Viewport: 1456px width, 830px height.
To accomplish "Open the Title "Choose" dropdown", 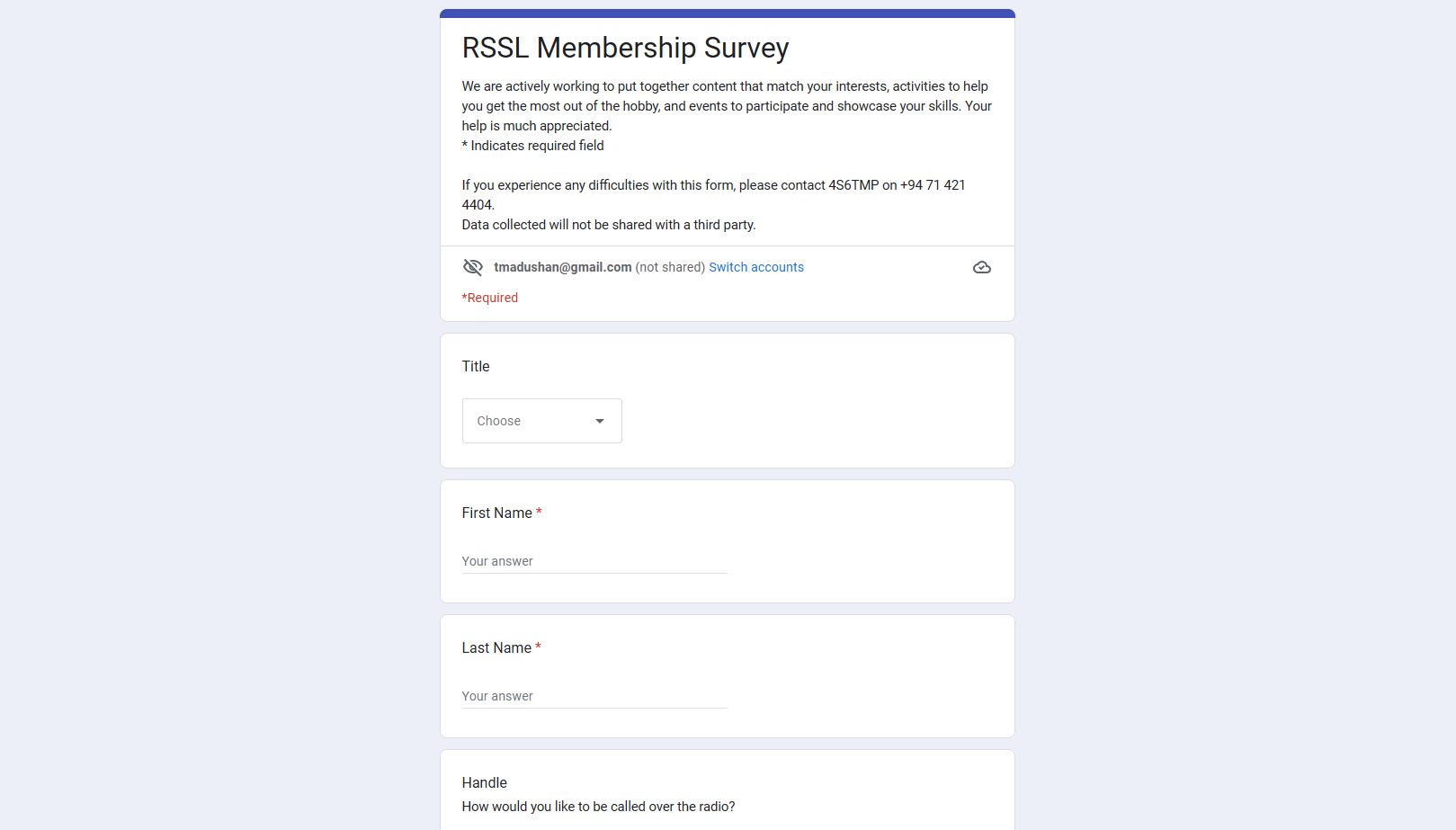I will [x=541, y=421].
